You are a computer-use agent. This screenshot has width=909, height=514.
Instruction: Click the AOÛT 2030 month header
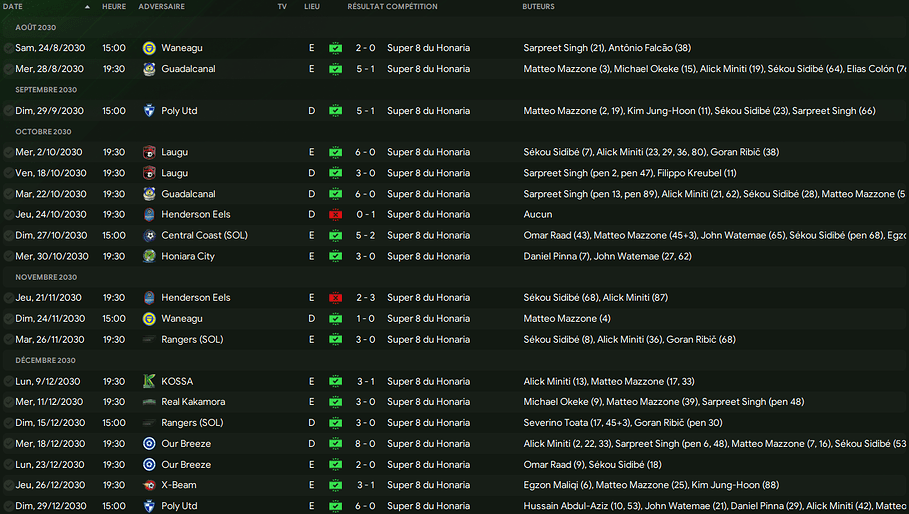coord(35,27)
